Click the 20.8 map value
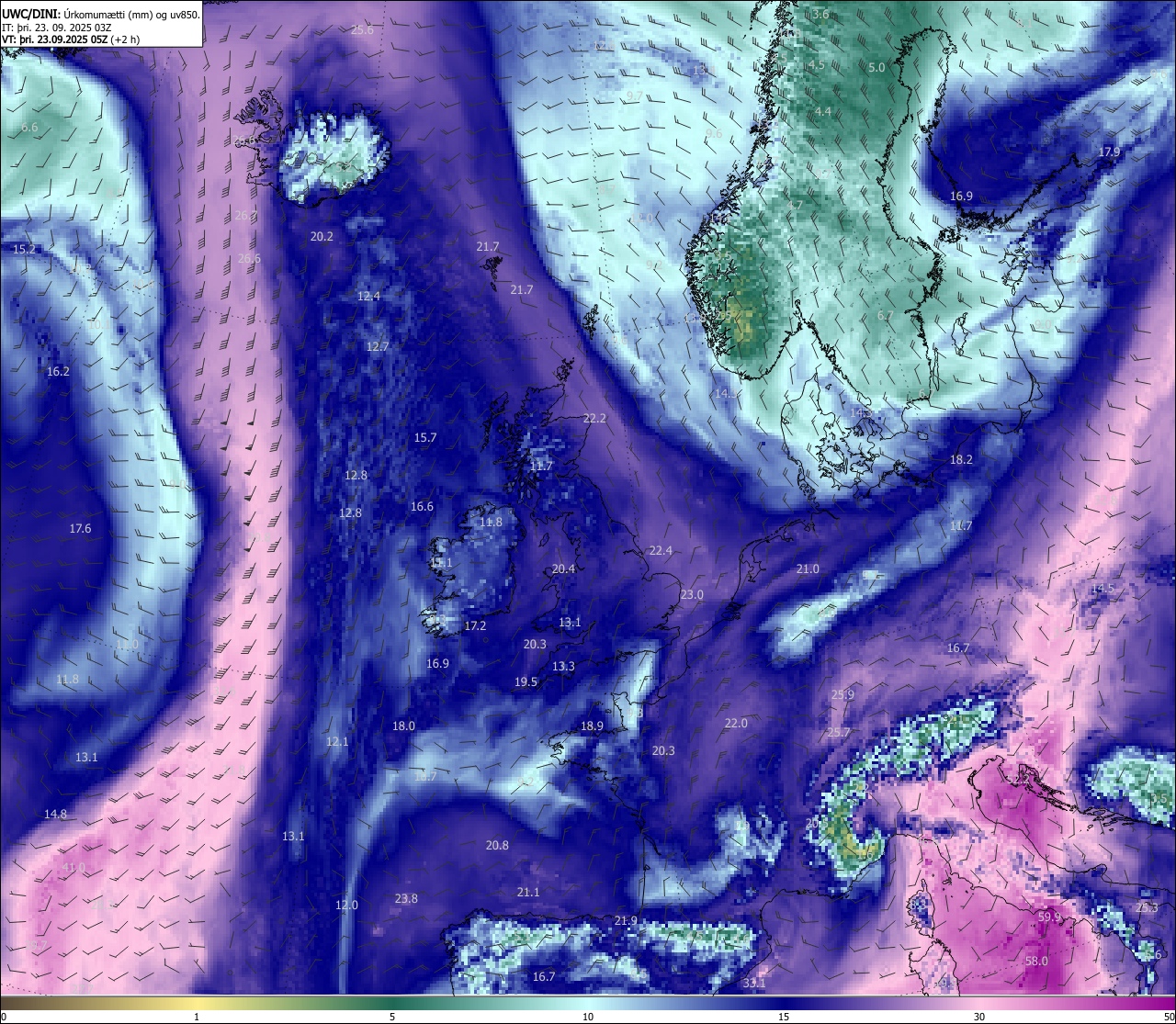The height and width of the screenshot is (1024, 1176). (497, 845)
